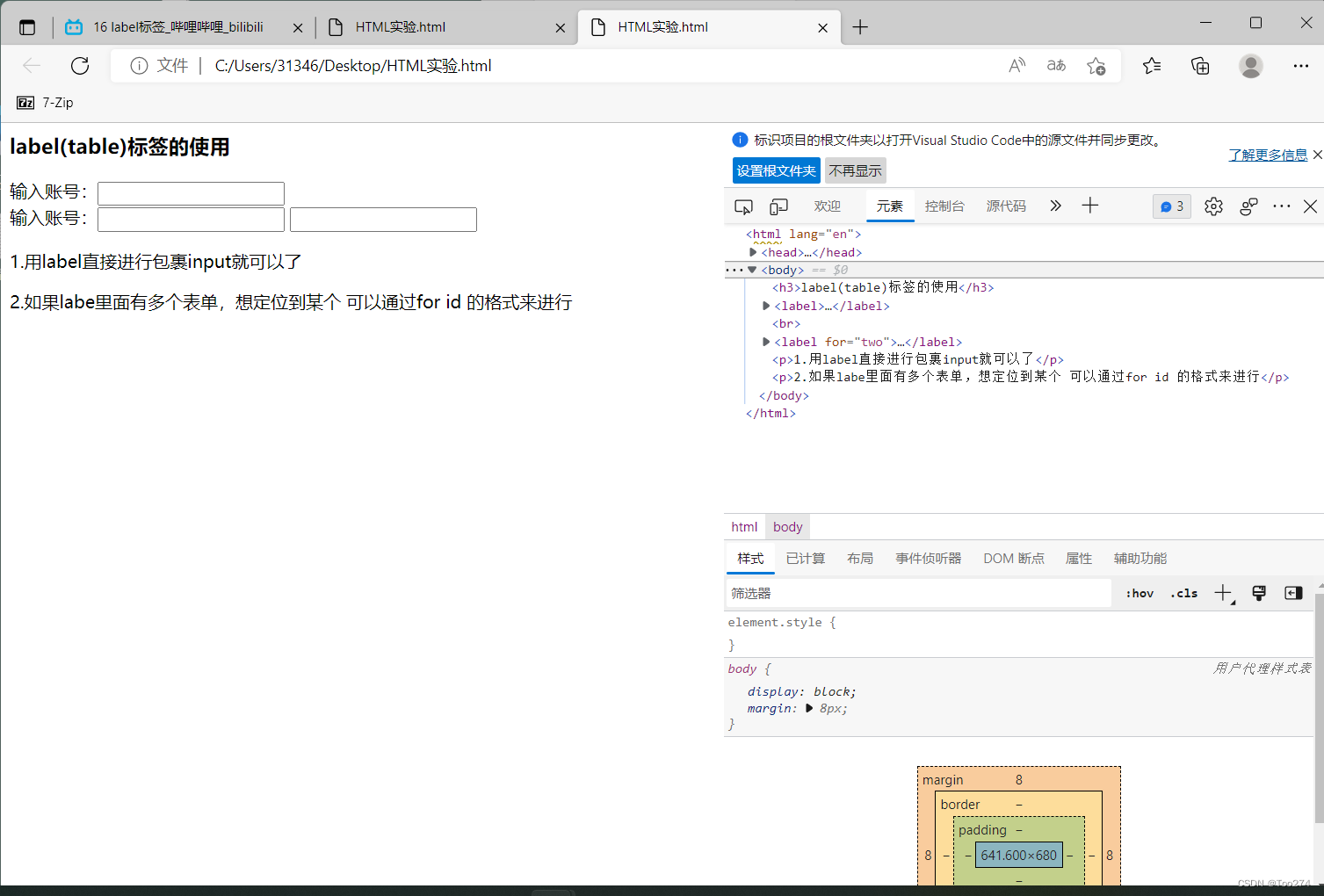
Task: Open the Collections panel
Action: coord(1200,66)
